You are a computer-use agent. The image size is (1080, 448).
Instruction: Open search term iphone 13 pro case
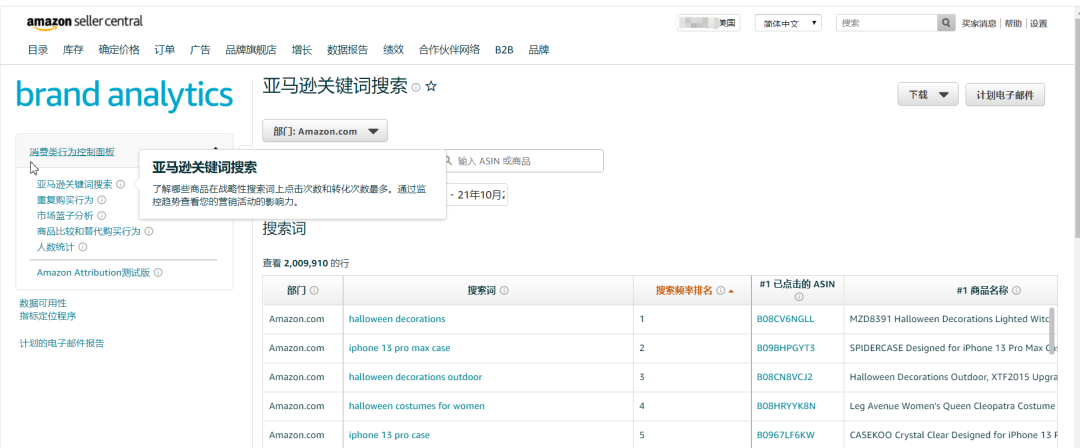[389, 435]
